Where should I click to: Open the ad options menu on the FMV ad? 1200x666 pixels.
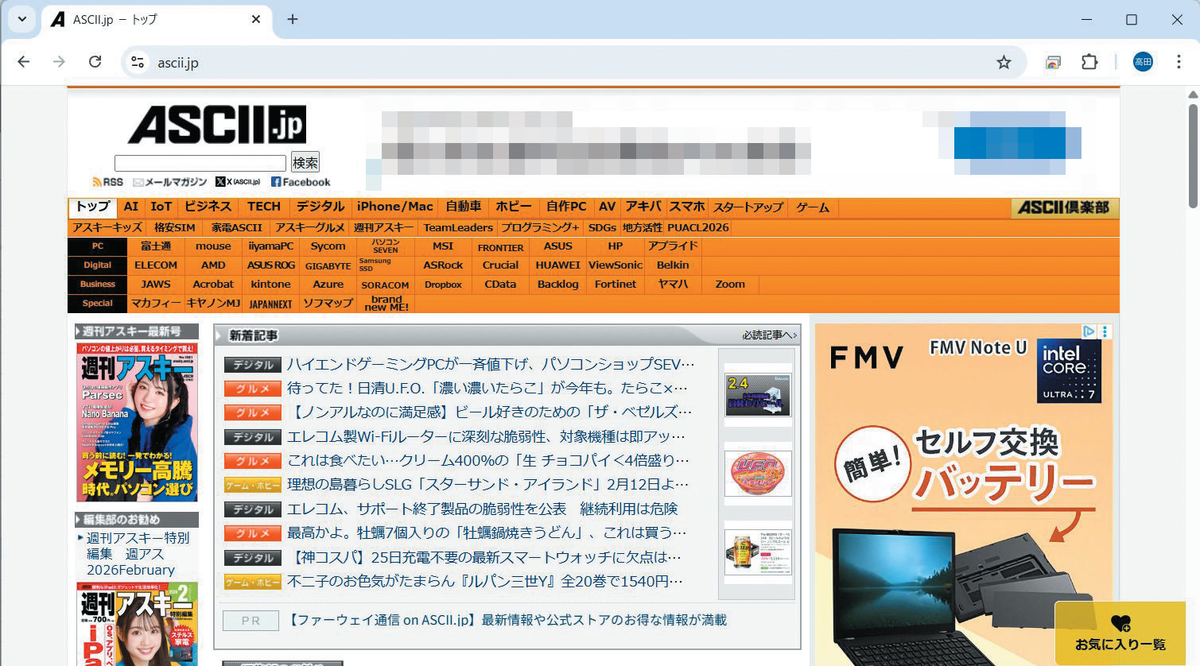point(1103,331)
